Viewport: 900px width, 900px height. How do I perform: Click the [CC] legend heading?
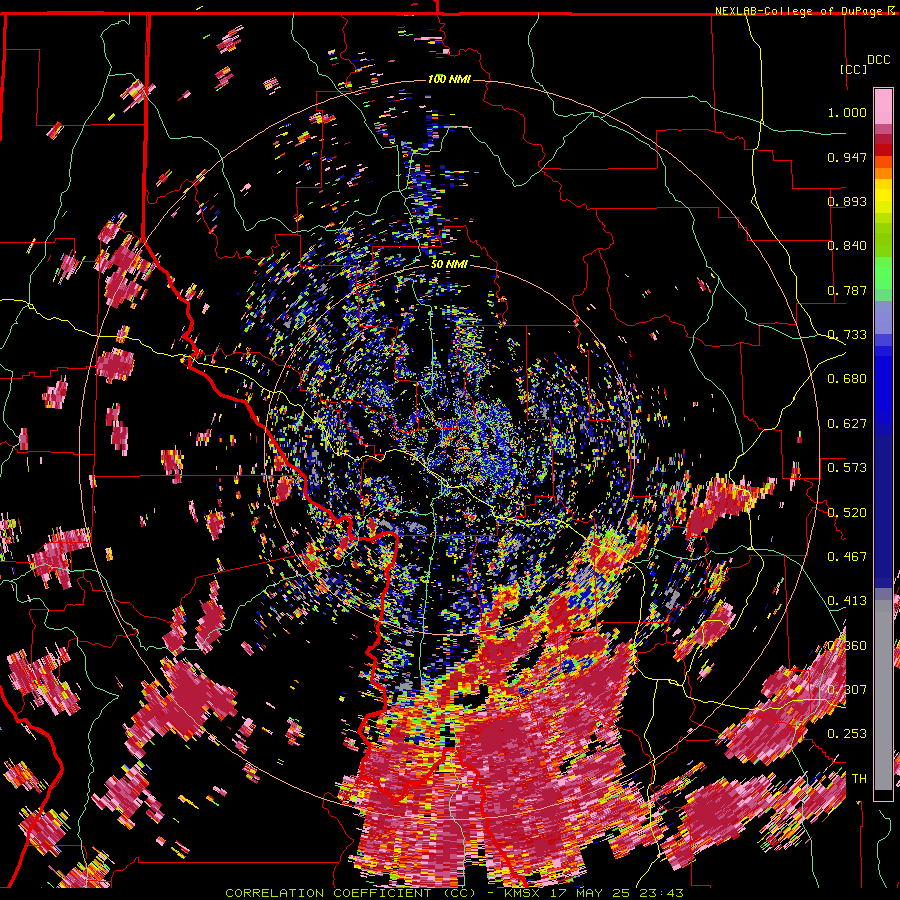pos(854,69)
